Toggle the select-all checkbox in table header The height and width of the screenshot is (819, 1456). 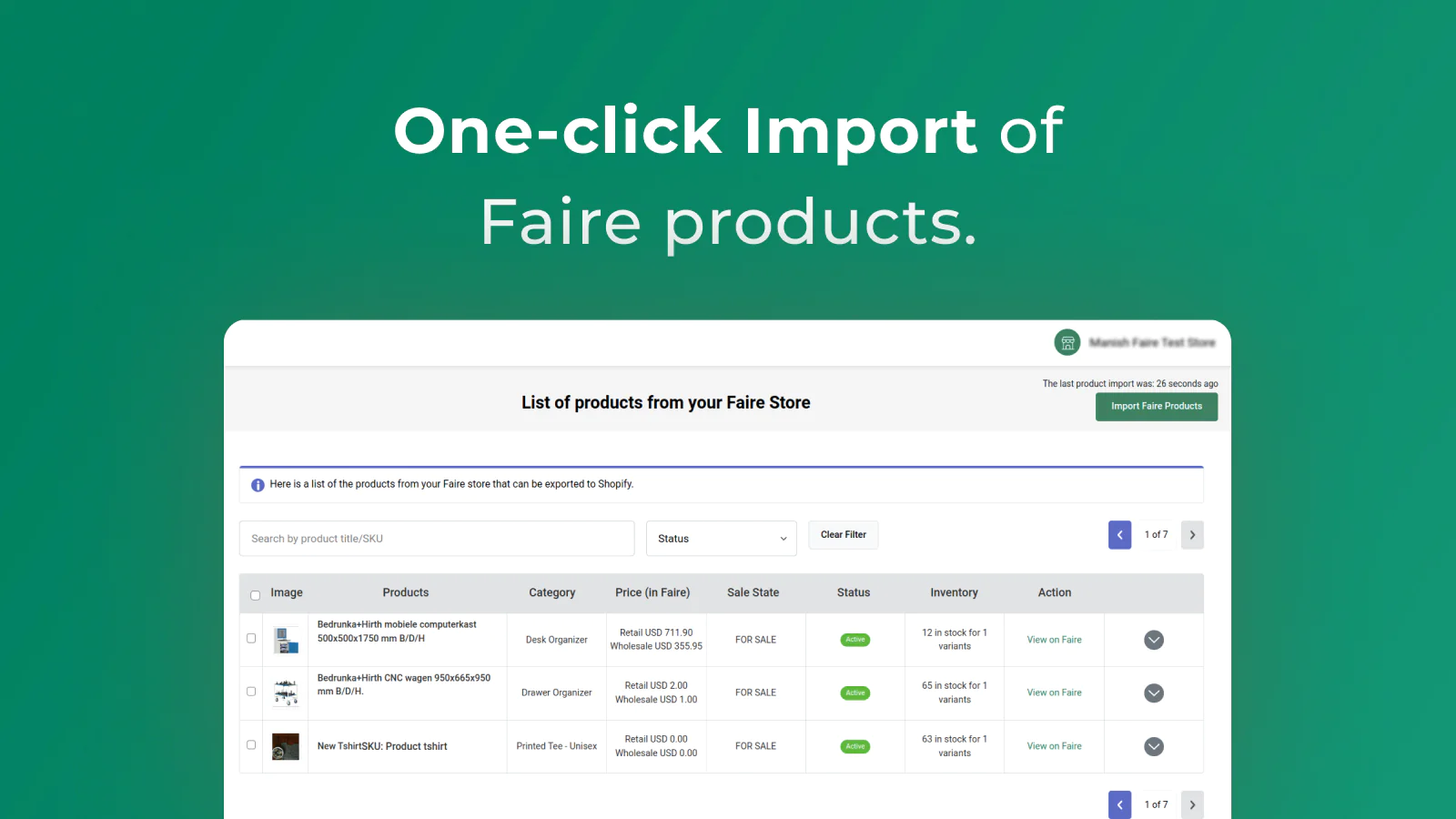pos(255,595)
